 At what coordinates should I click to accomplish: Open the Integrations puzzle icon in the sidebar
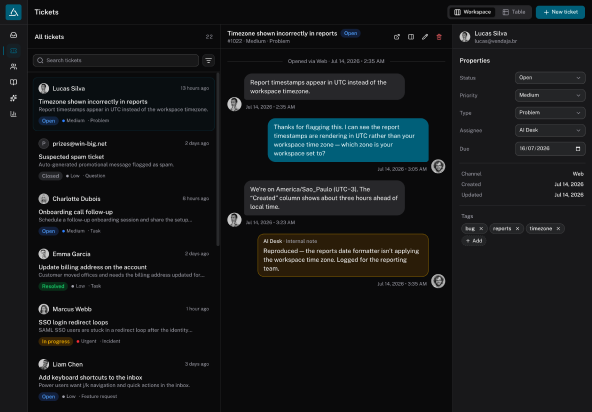point(14,98)
